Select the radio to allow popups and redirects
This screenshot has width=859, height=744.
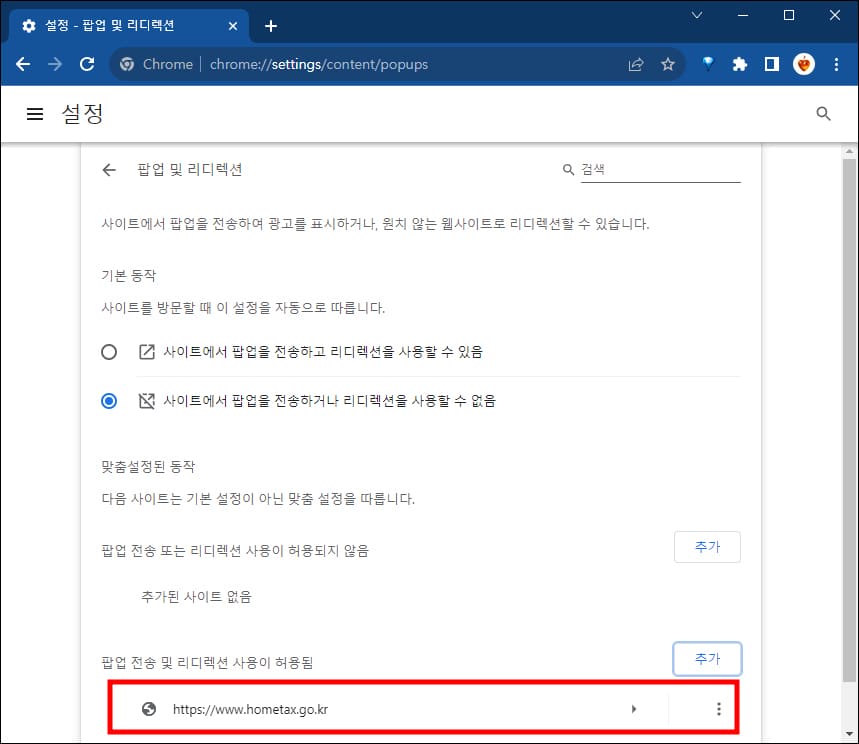[109, 352]
